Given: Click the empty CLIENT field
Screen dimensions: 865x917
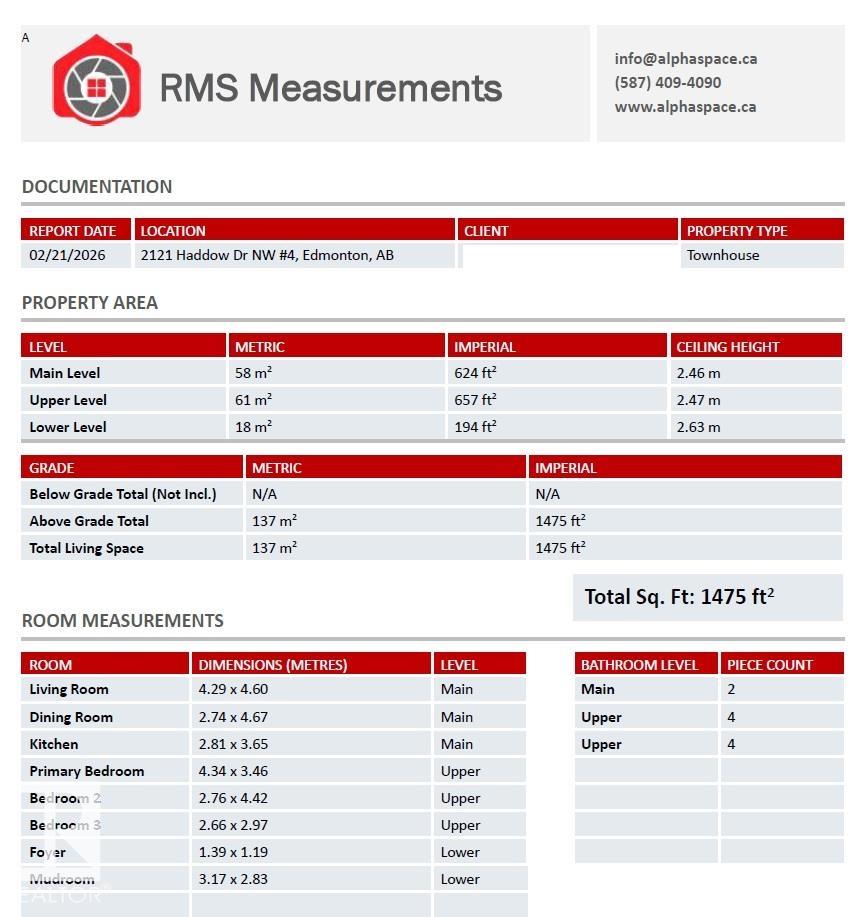Looking at the screenshot, I should (x=567, y=255).
